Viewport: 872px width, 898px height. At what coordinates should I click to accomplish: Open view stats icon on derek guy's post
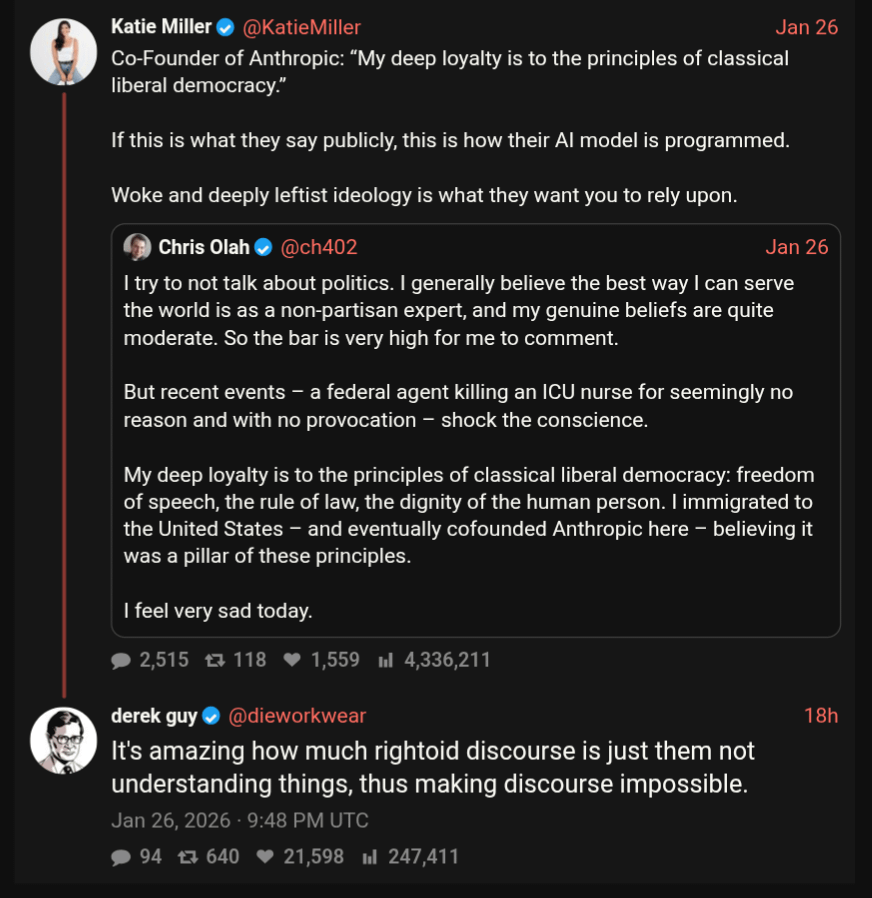(x=369, y=857)
